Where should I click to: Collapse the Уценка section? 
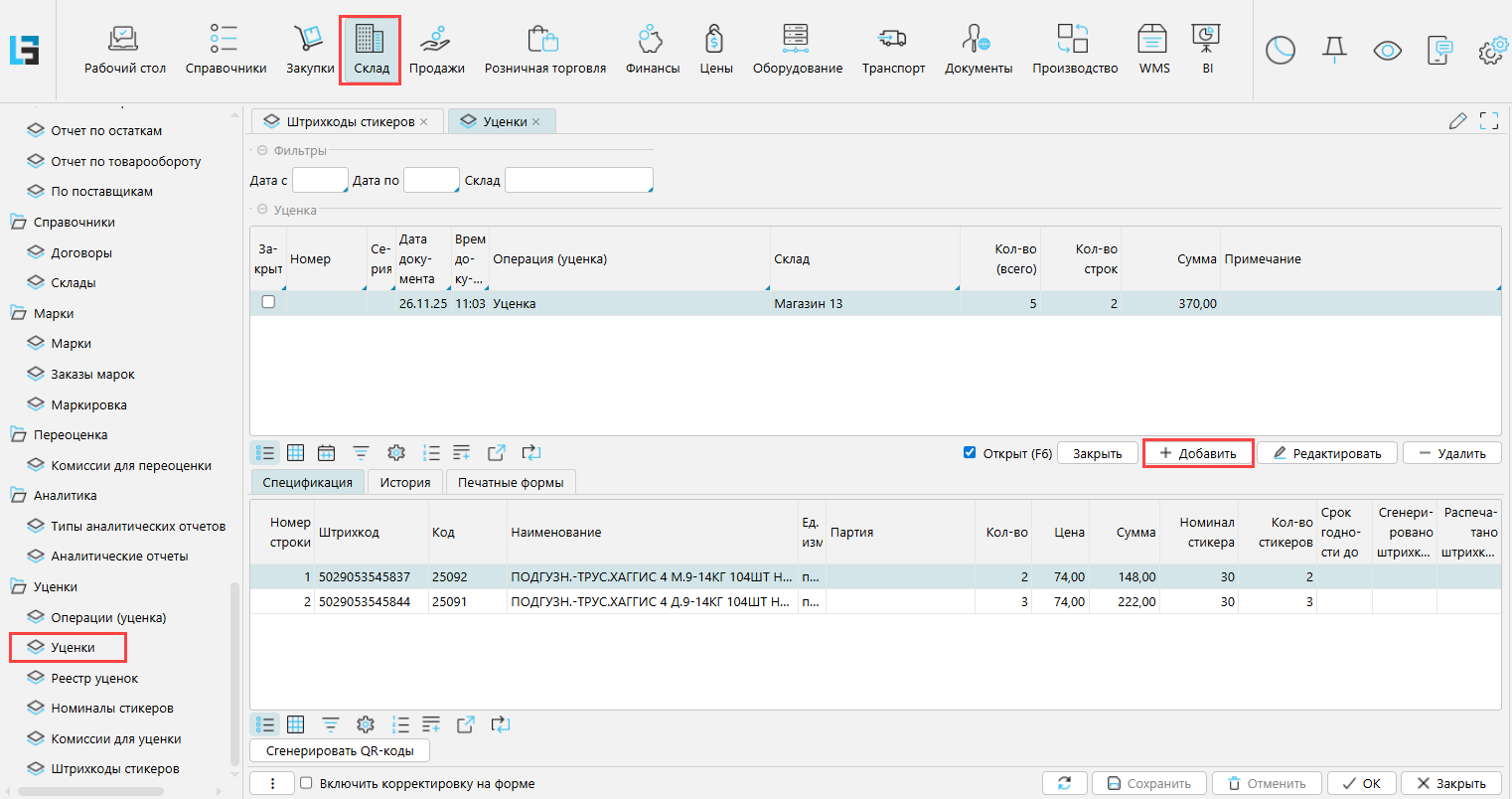(x=263, y=210)
